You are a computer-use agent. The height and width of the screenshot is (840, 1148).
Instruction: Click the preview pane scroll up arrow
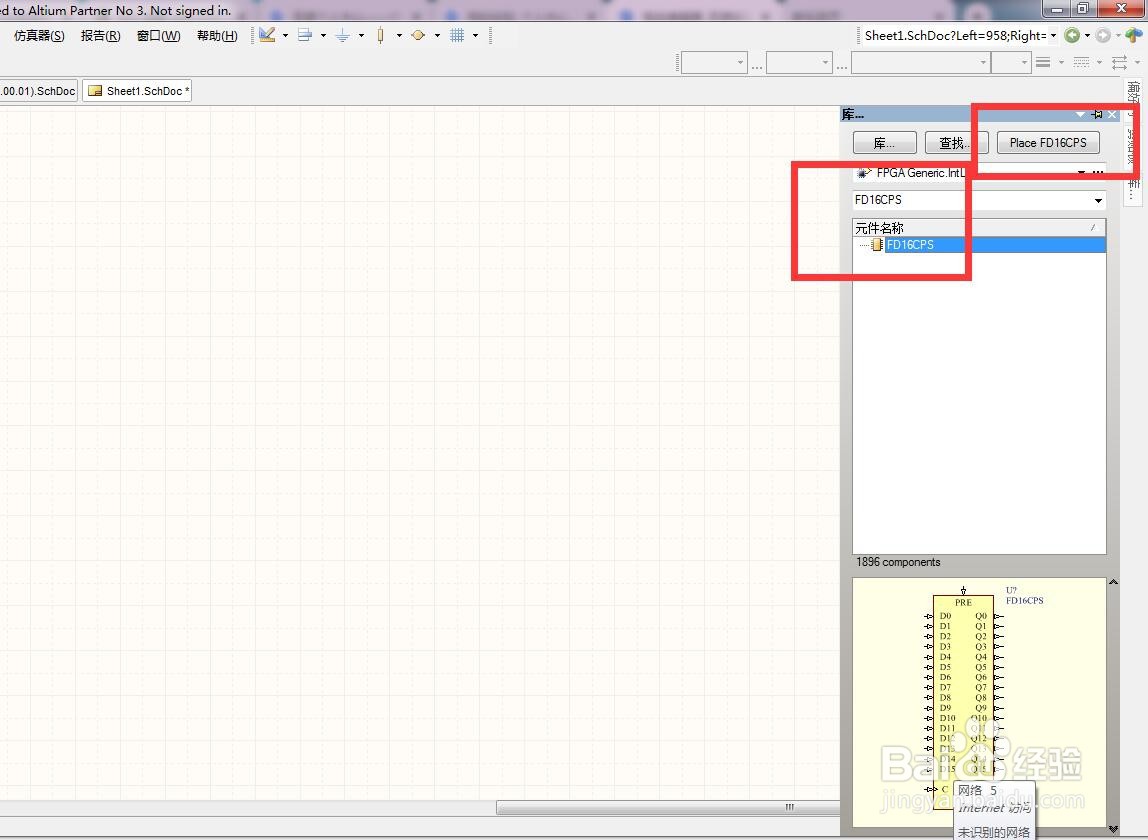pyautogui.click(x=1113, y=582)
